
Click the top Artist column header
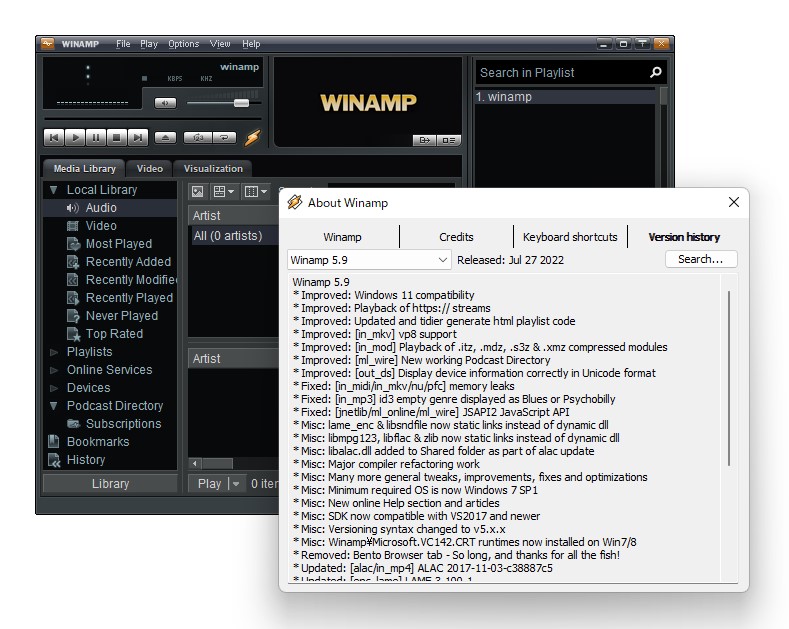pos(233,216)
